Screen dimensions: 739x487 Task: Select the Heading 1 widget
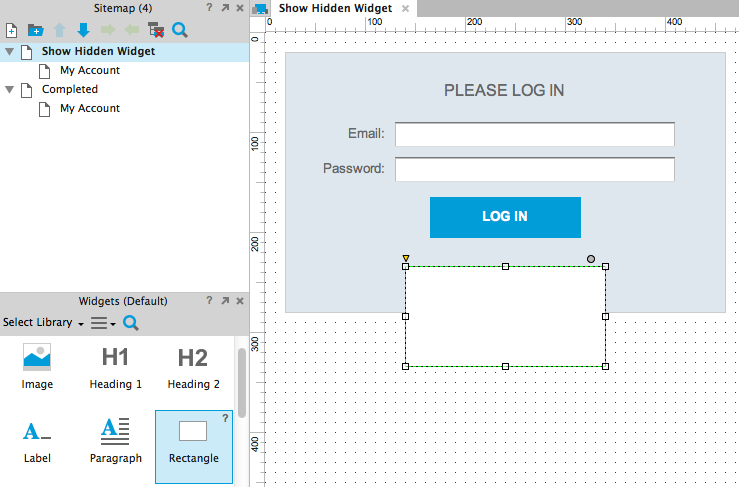click(116, 367)
